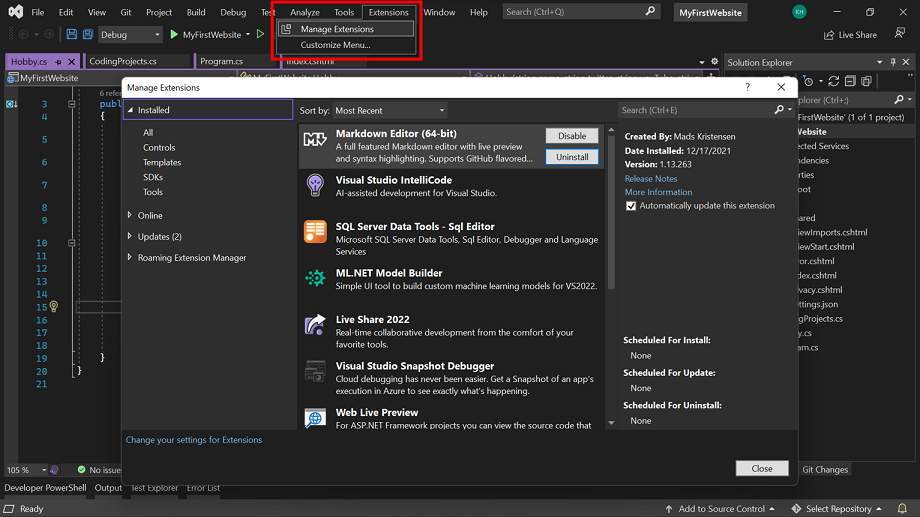Click the KH account avatar
The image size is (920, 517).
799,12
